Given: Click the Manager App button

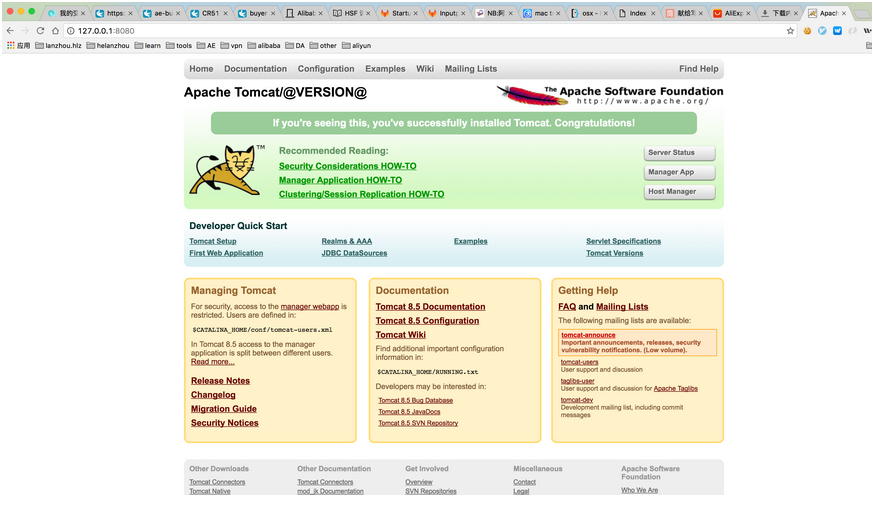Looking at the screenshot, I should 679,172.
